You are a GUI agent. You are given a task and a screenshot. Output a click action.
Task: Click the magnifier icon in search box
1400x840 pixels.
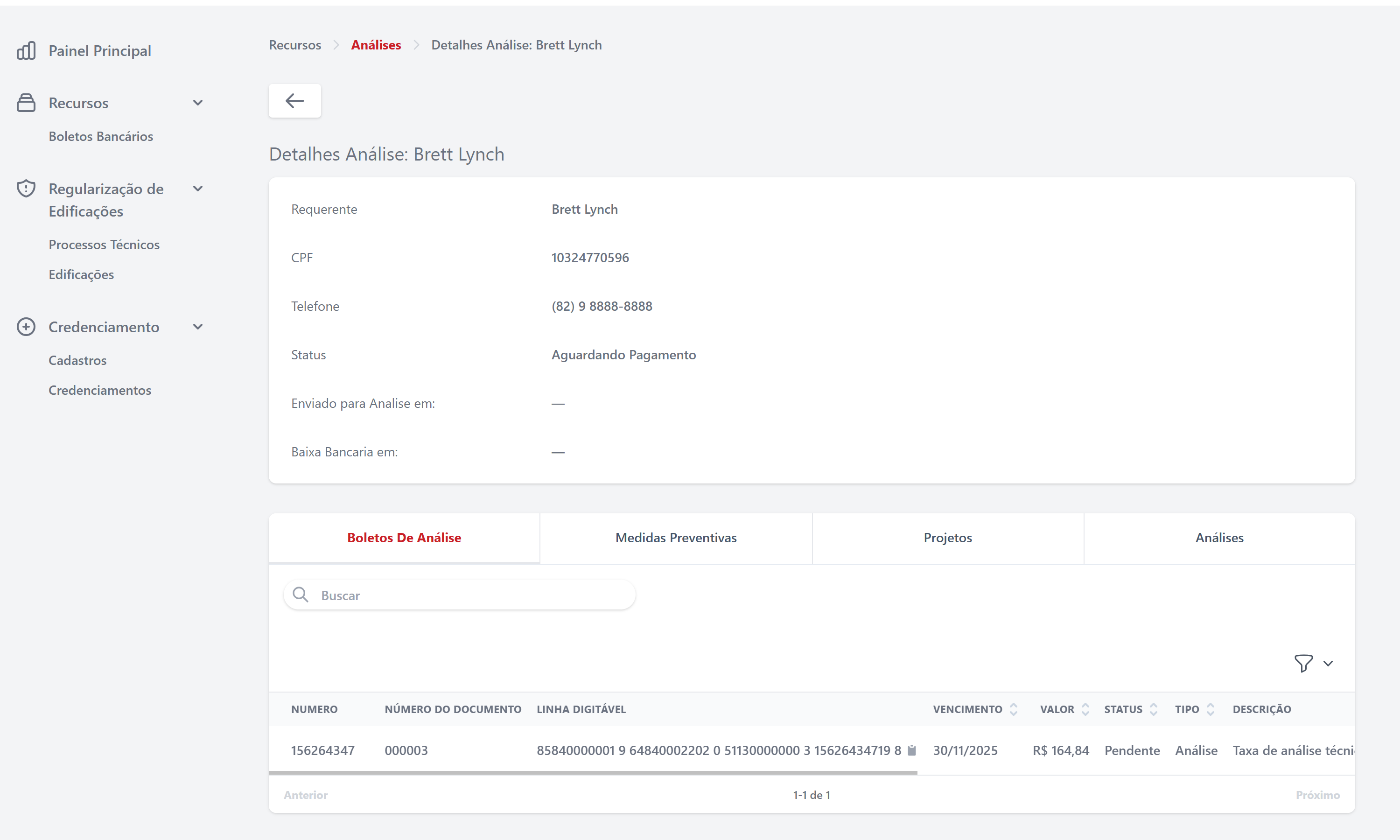301,595
